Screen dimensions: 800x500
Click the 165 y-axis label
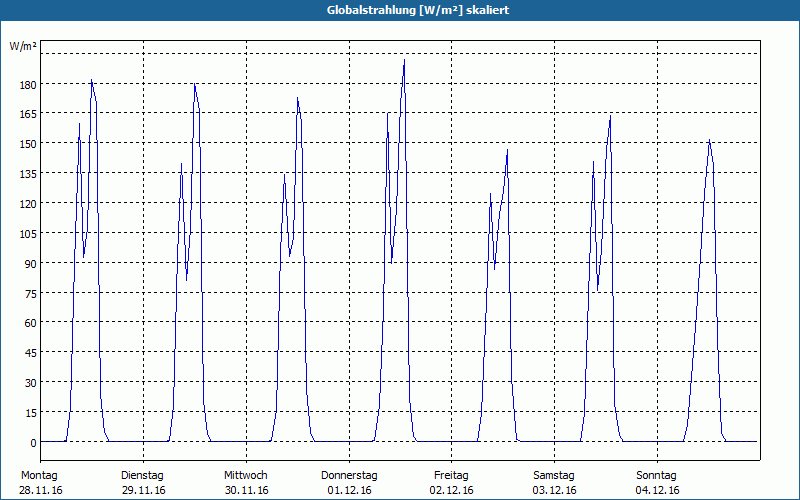pyautogui.click(x=28, y=114)
